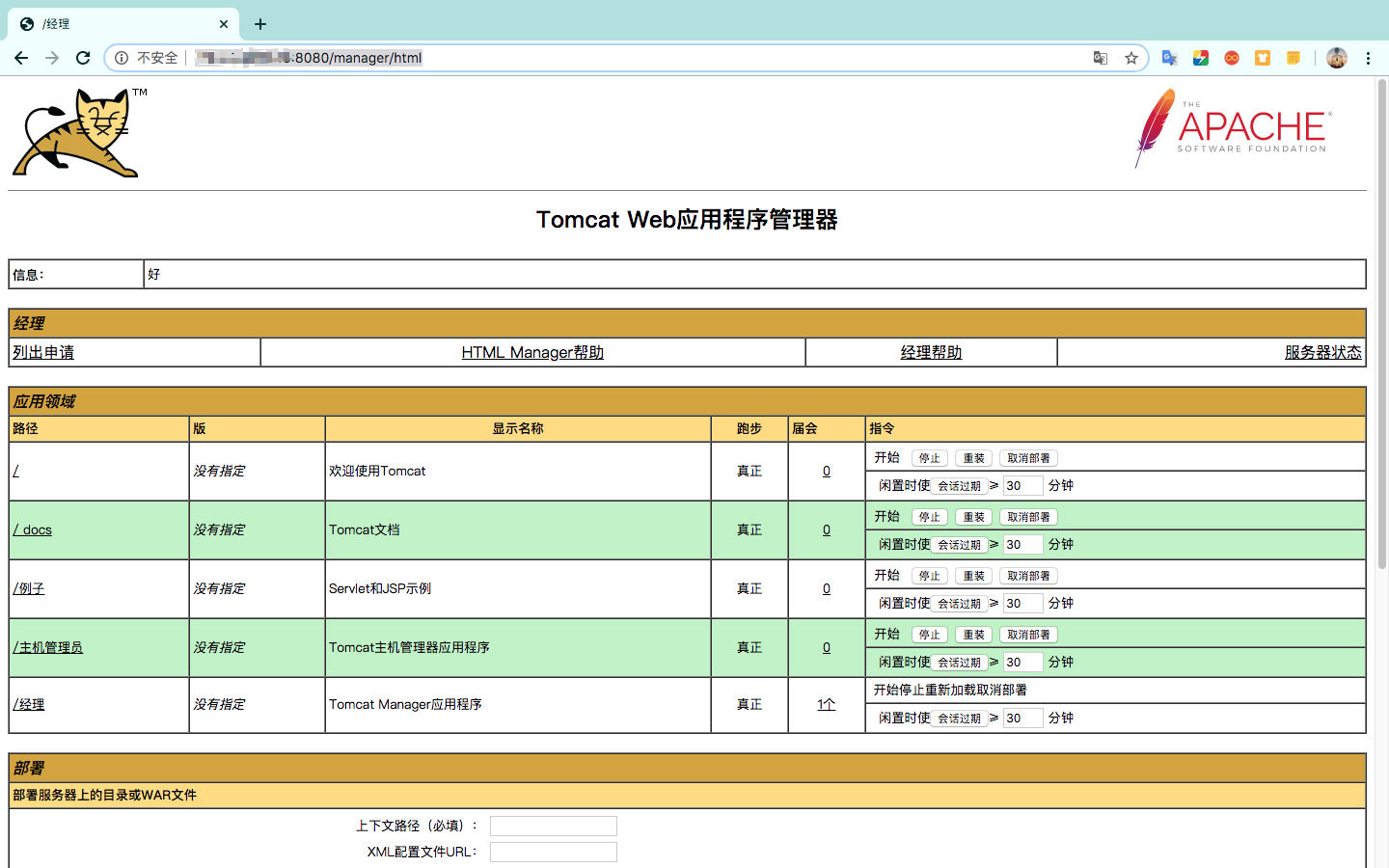
Task: Click idle minutes field in /例子 row
Action: [x=1022, y=604]
